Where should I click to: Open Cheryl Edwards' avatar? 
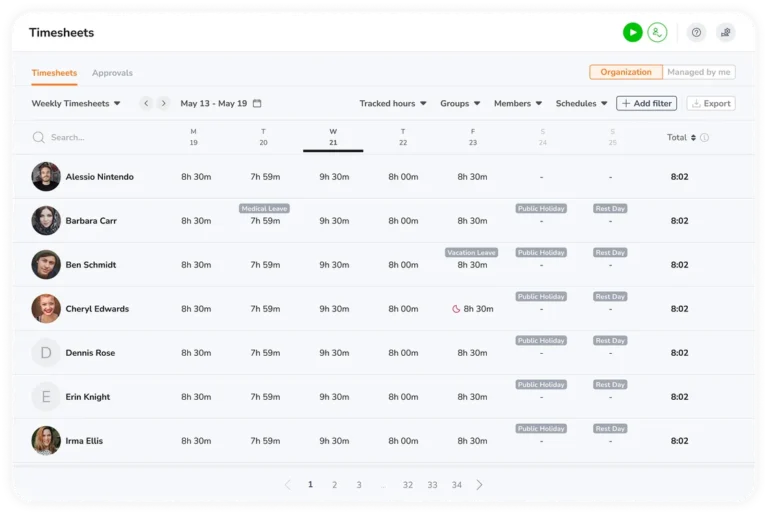[x=46, y=309]
